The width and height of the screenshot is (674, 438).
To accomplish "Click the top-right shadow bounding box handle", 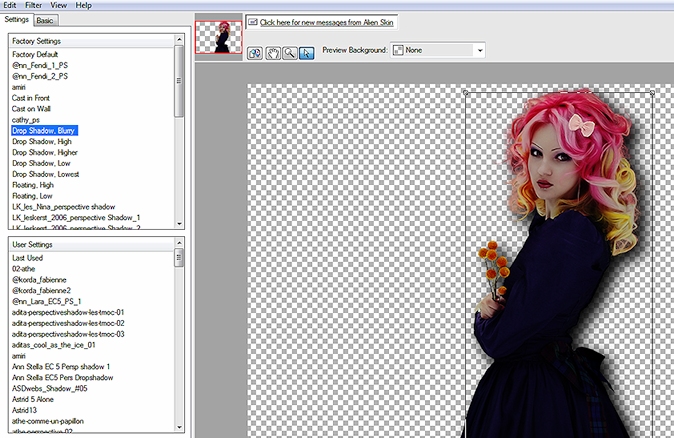I will (652, 92).
